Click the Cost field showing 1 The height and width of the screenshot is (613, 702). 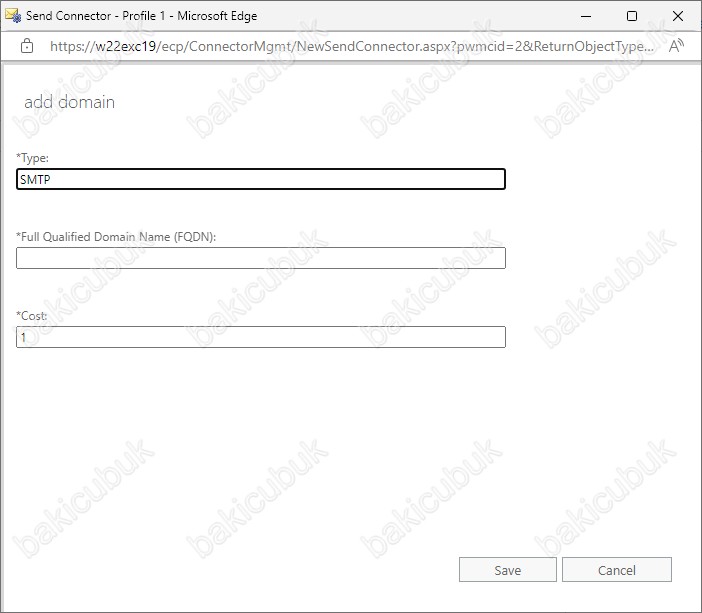click(x=261, y=337)
